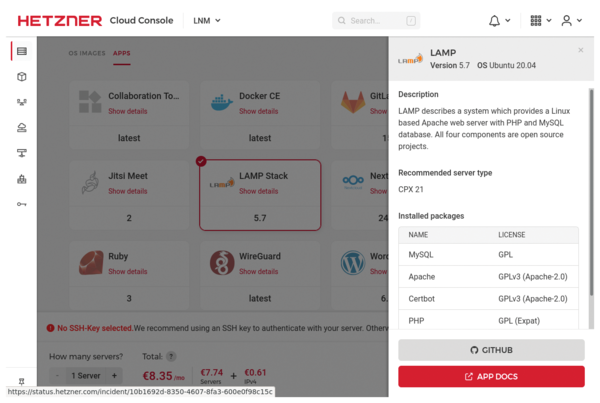Open the notifications bell

[494, 21]
